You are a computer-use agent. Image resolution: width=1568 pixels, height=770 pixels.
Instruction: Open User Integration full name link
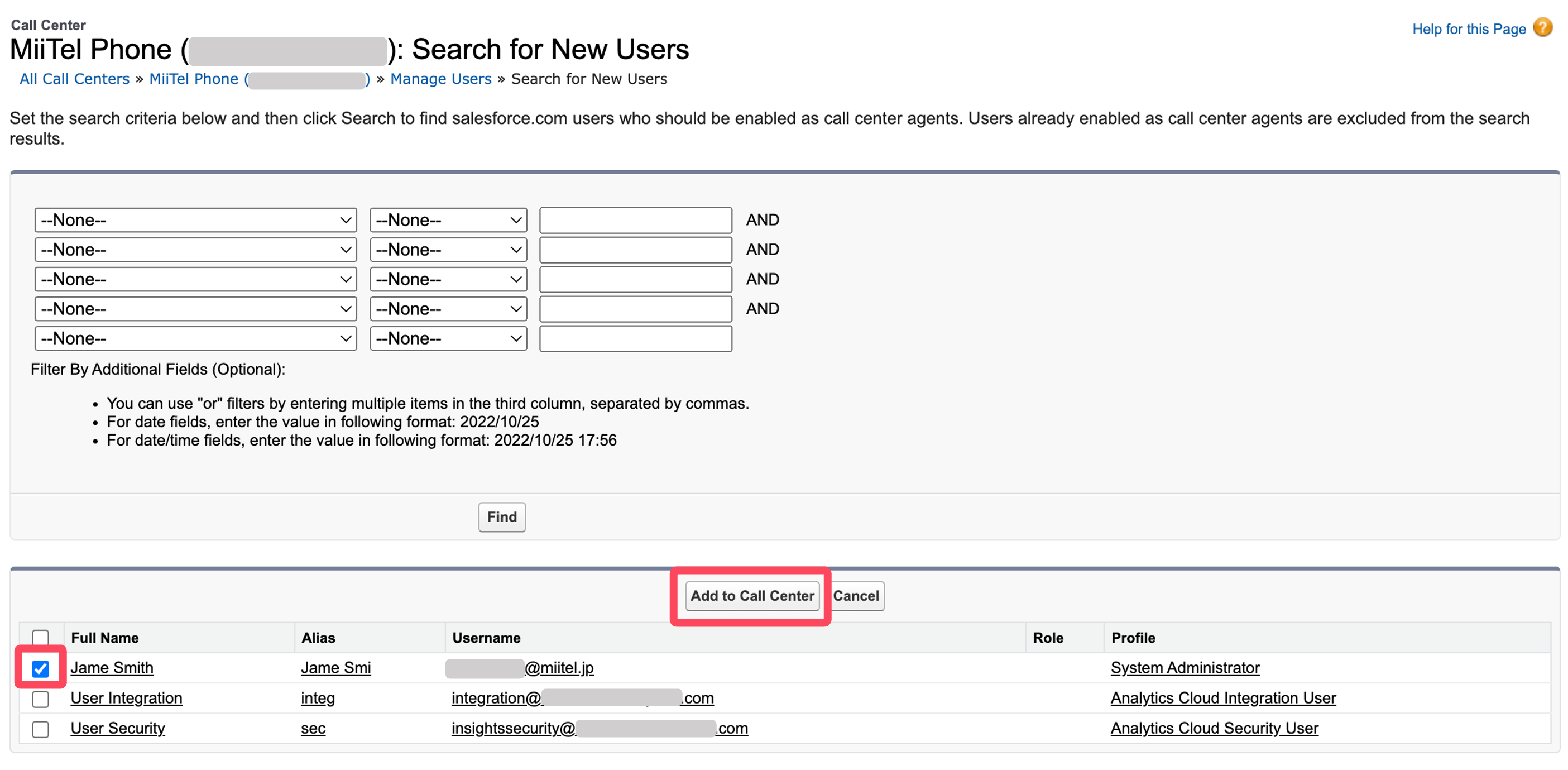pyautogui.click(x=127, y=698)
